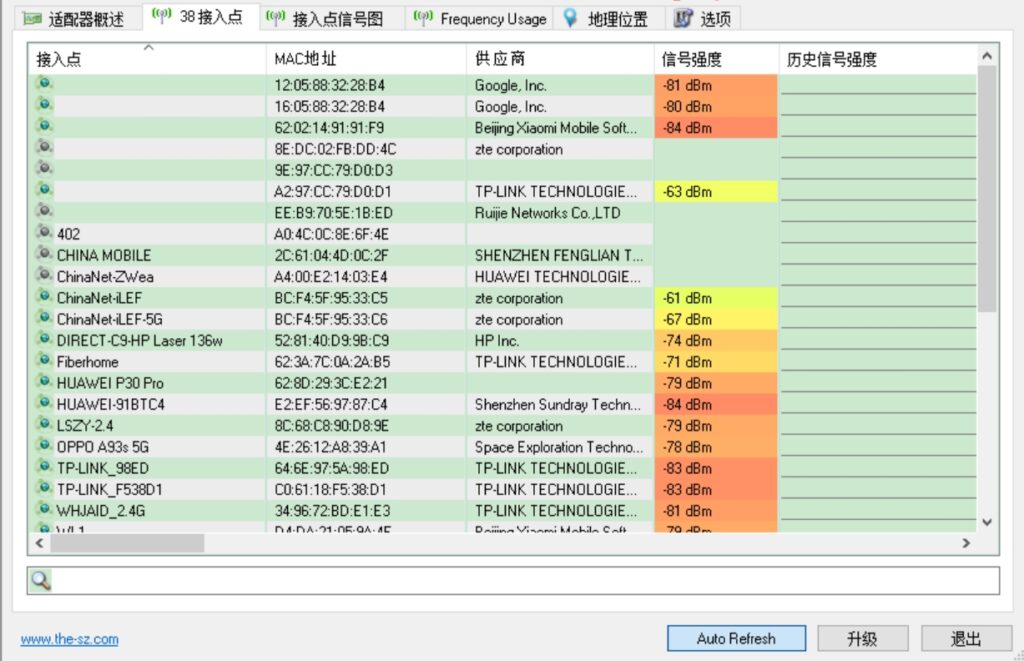Click the globe icon on the 地理位置 tab

pyautogui.click(x=570, y=18)
